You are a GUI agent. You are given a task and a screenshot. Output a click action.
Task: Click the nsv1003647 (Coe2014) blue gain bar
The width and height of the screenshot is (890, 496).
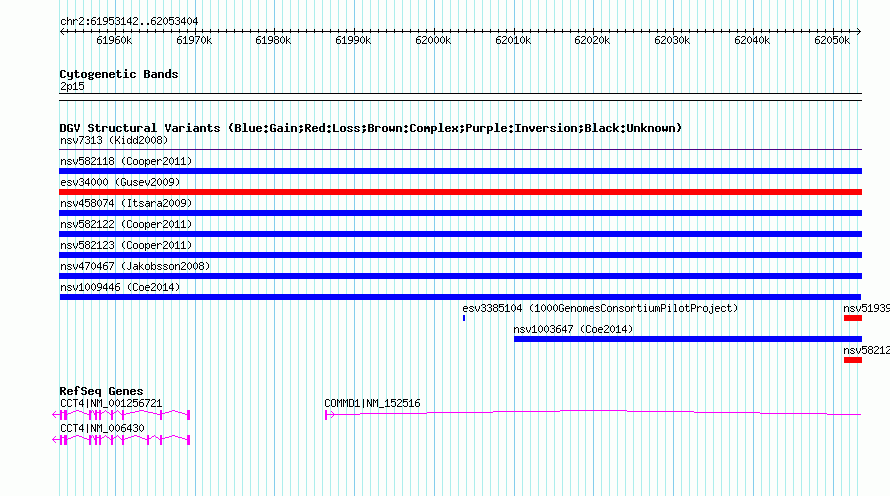coord(687,339)
